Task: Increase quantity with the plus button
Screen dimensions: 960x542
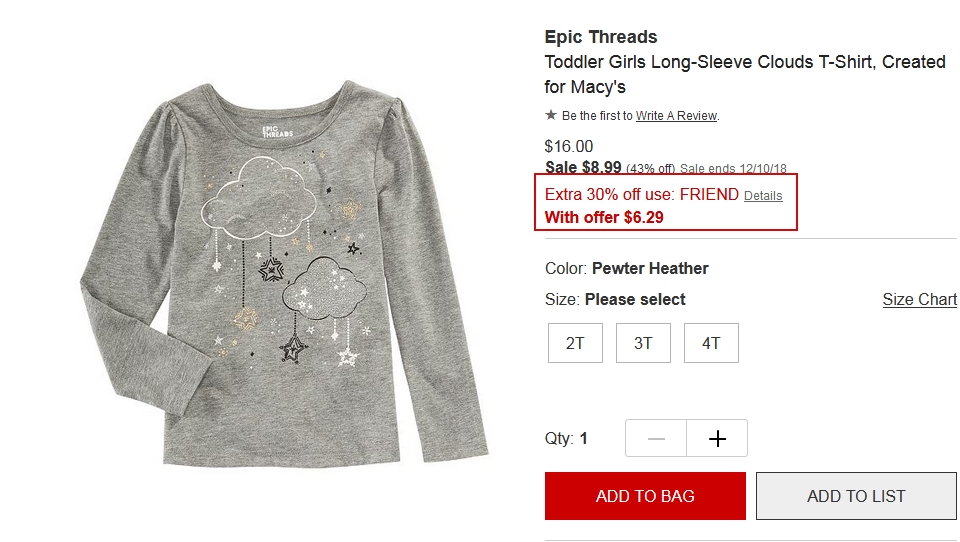Action: pyautogui.click(x=717, y=438)
